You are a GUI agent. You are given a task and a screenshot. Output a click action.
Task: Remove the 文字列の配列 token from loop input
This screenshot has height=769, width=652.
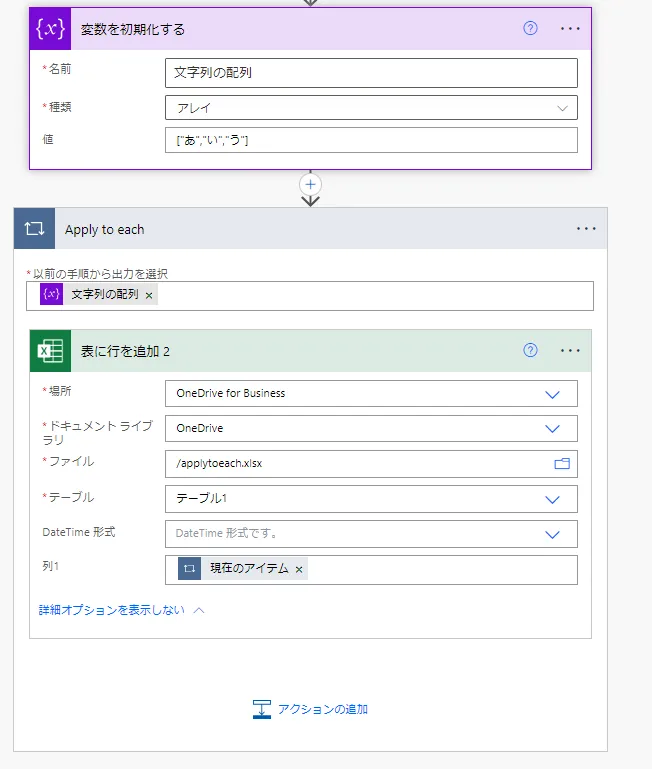click(x=149, y=295)
